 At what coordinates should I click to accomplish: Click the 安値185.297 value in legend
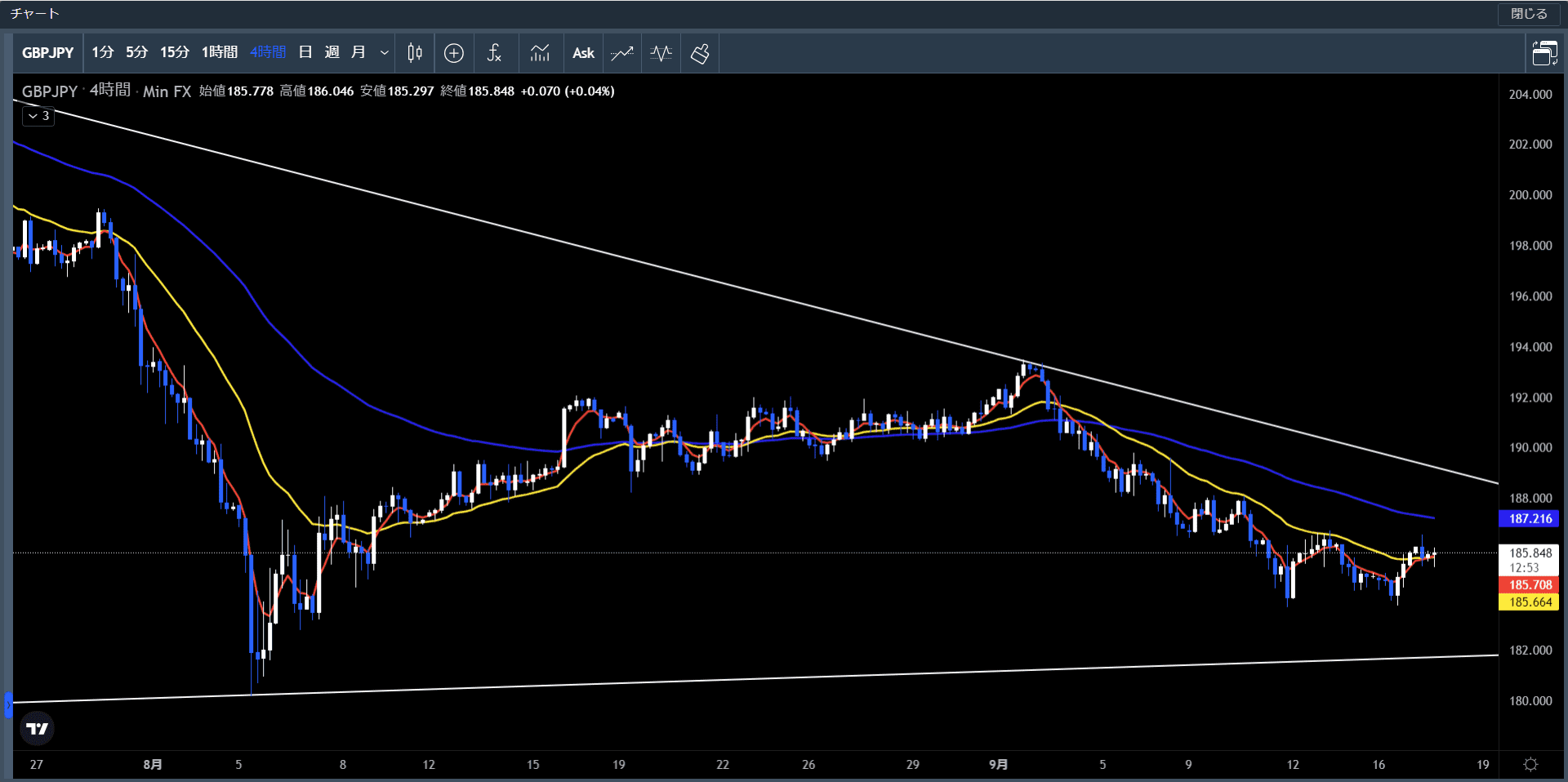[x=397, y=91]
